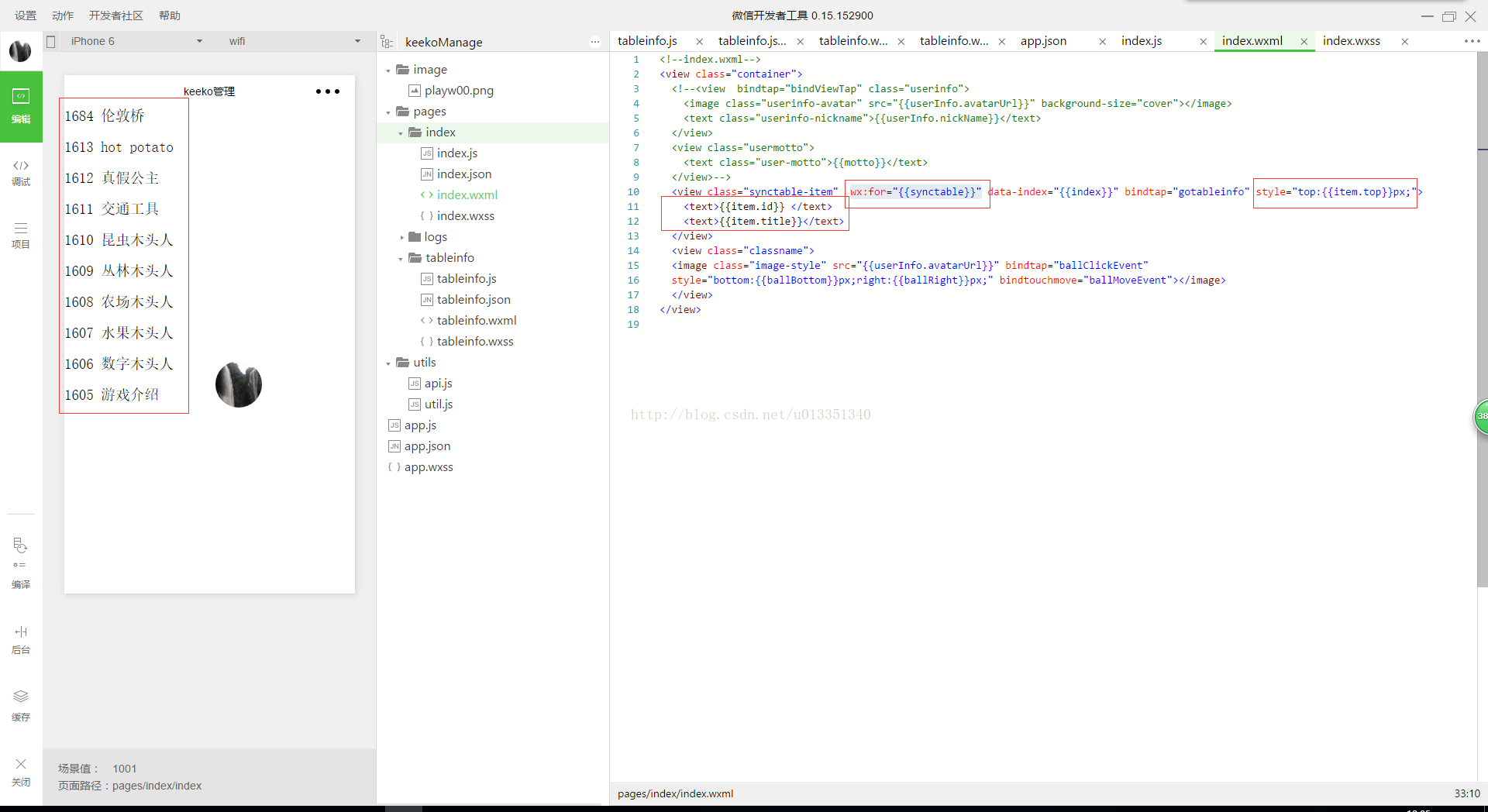Tap the '1684 伦敦桥' list item

click(105, 116)
